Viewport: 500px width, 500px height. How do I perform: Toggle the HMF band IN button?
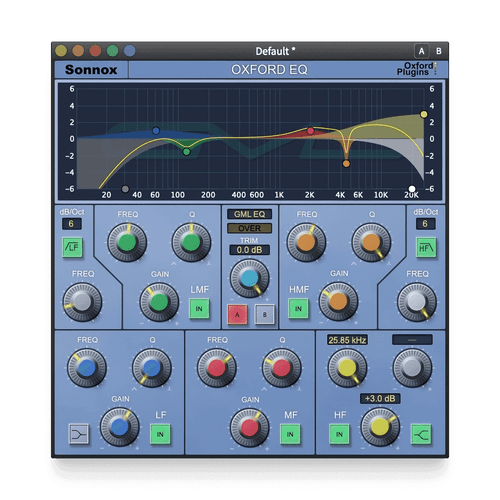[x=298, y=309]
